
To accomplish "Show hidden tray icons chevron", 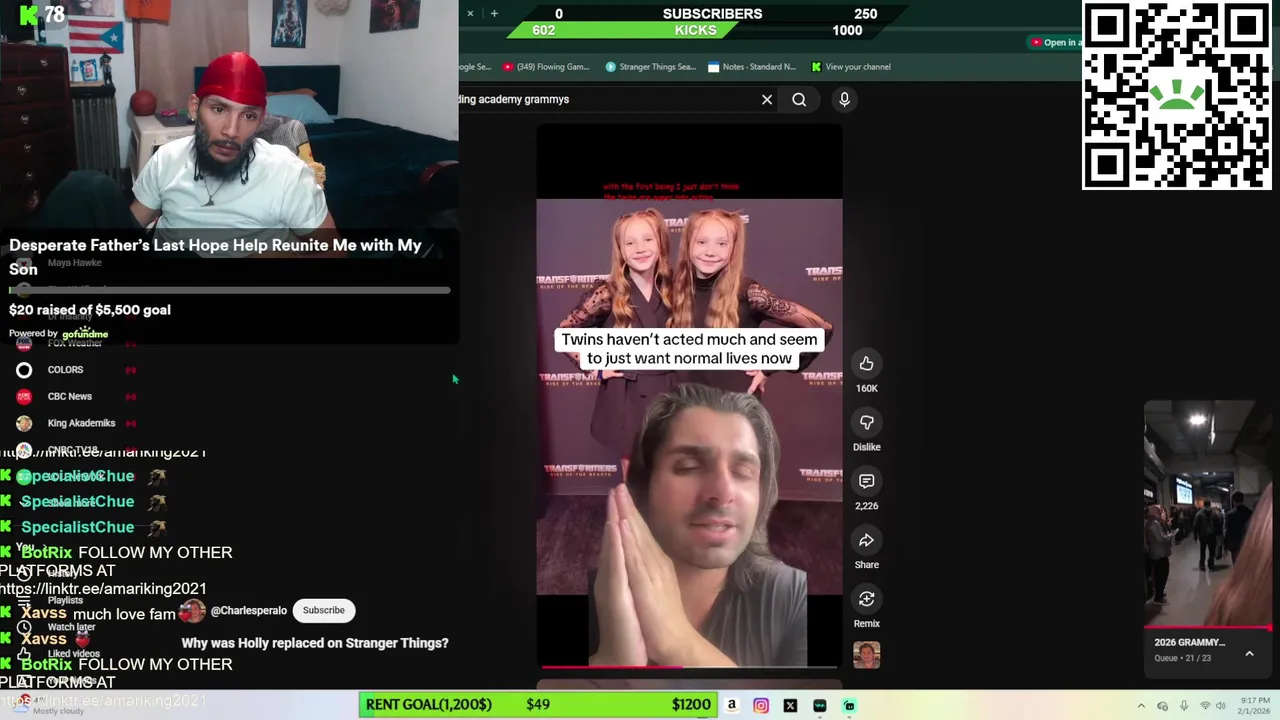I will pyautogui.click(x=1141, y=706).
